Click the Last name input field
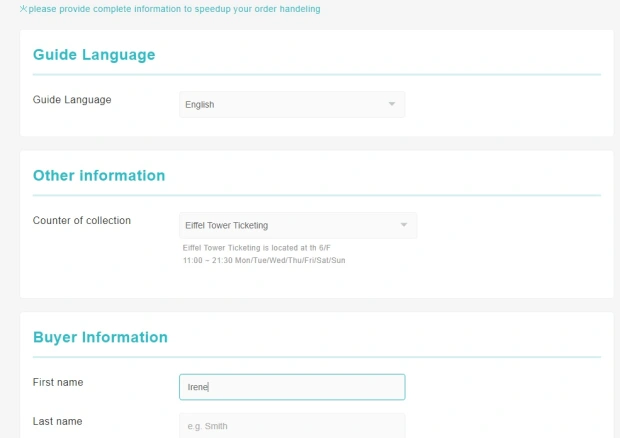The image size is (620, 438). [x=292, y=425]
